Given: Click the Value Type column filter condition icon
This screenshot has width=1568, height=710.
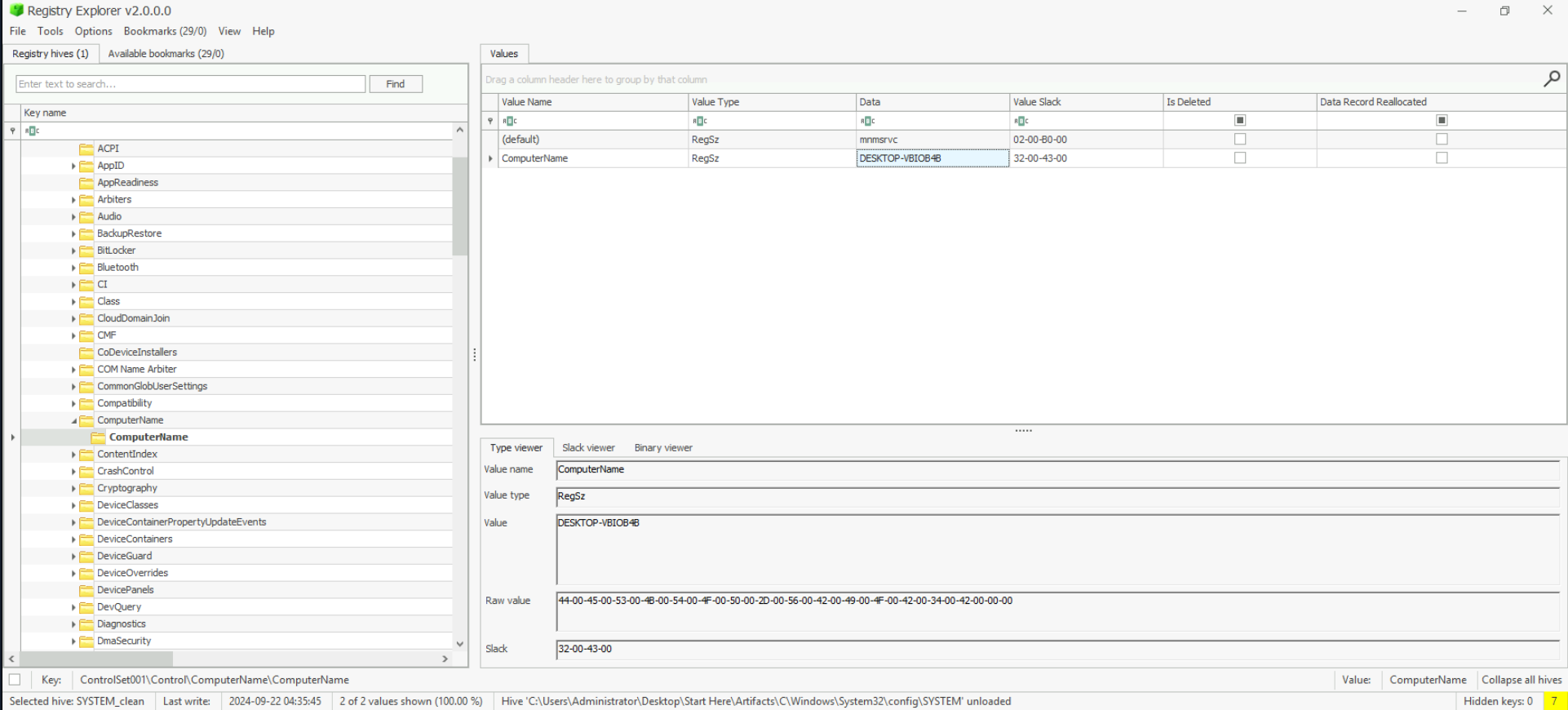Looking at the screenshot, I should pyautogui.click(x=699, y=121).
